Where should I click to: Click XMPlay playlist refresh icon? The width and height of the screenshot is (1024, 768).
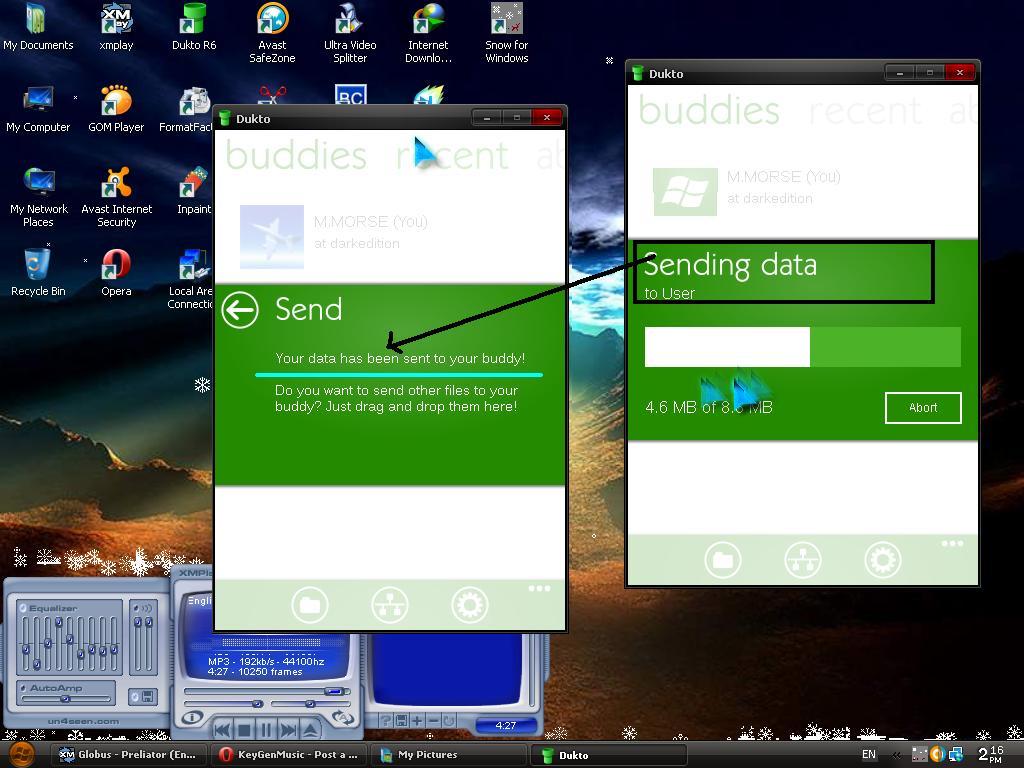[449, 720]
